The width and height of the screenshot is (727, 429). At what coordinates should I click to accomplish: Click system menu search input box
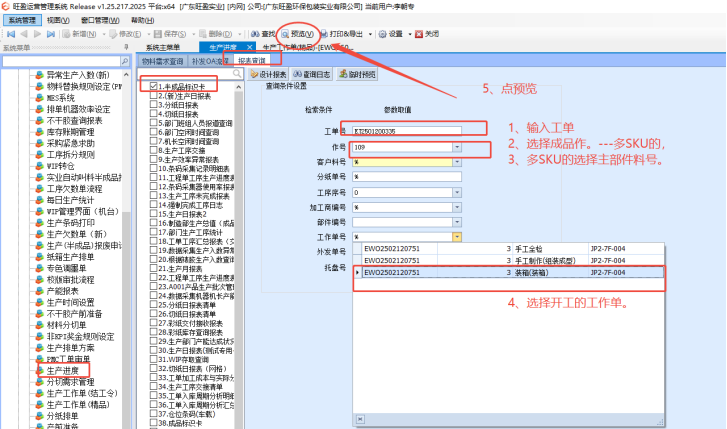(x=61, y=61)
